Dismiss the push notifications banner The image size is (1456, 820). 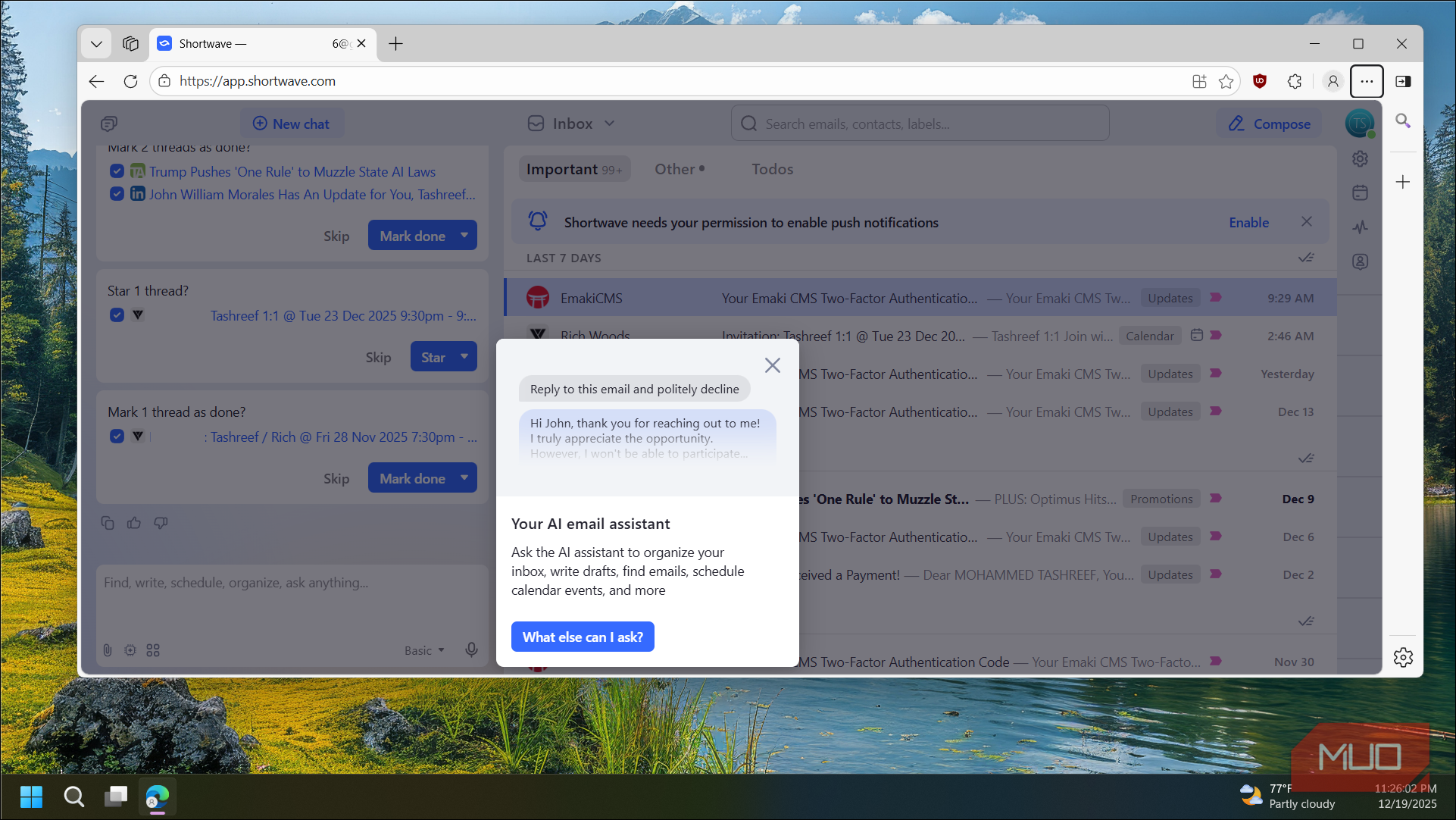pos(1307,221)
